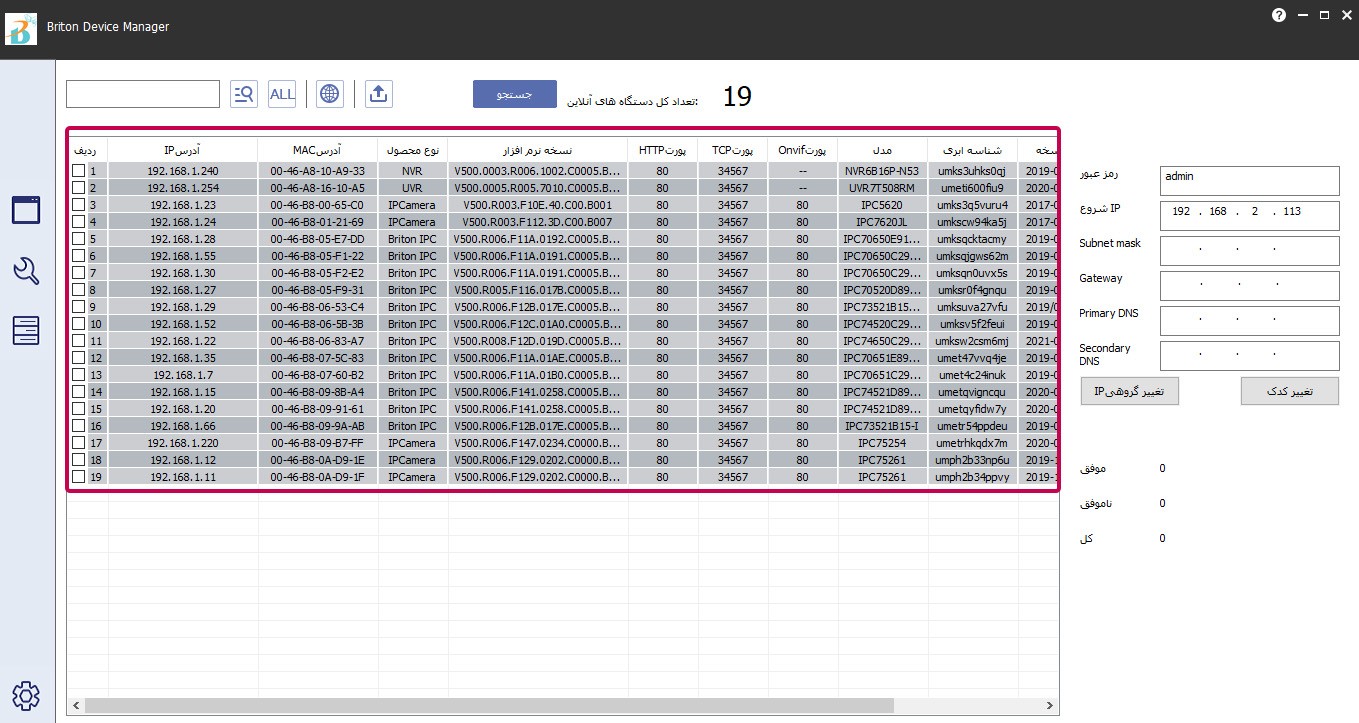This screenshot has width=1359, height=723.
Task: Click the search filter icon in the toolbar
Action: (x=243, y=94)
